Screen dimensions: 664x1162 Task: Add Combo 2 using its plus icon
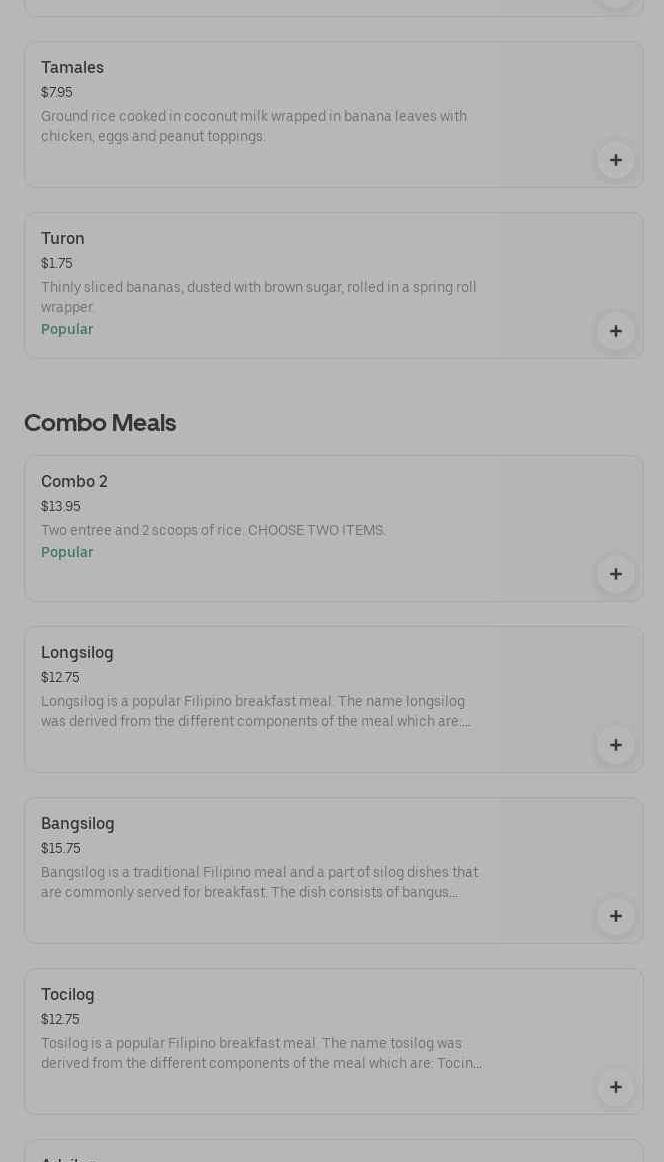click(x=615, y=574)
